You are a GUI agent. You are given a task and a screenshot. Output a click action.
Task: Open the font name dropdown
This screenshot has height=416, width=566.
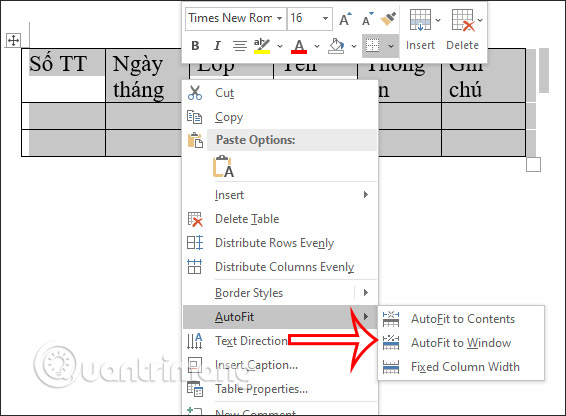pyautogui.click(x=279, y=18)
